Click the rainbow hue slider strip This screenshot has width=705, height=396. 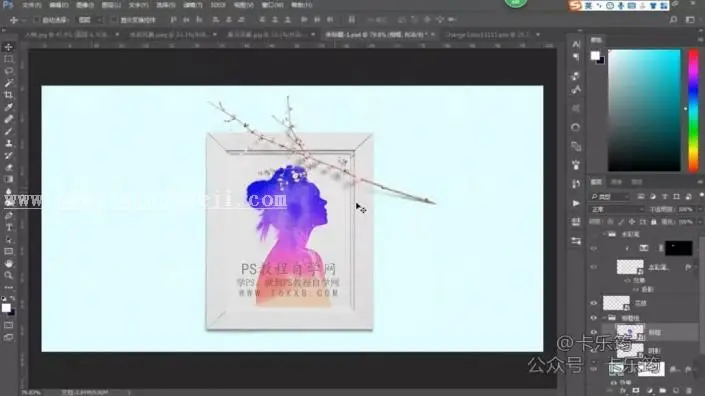point(694,111)
